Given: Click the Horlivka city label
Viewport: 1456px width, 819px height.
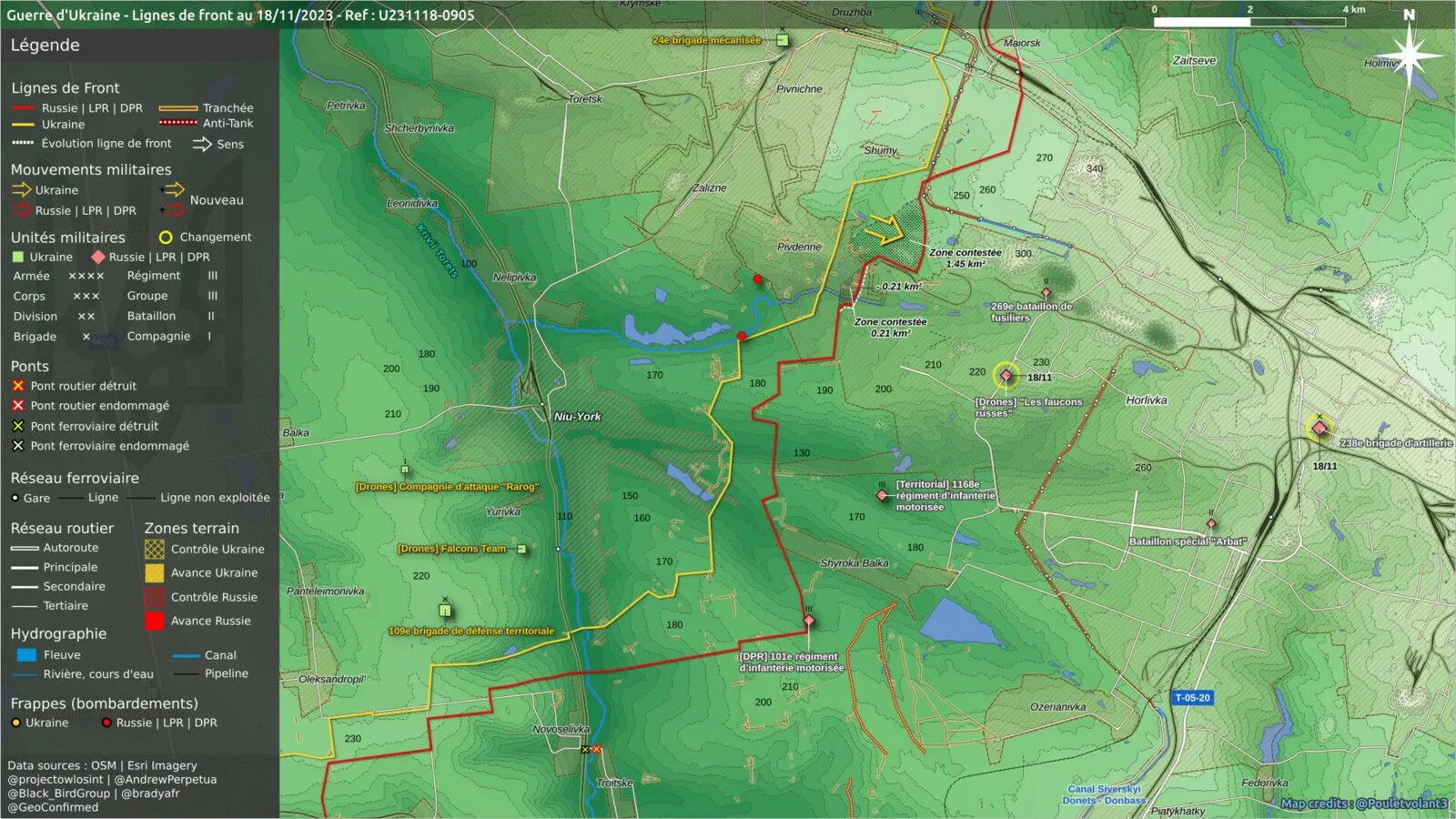Looking at the screenshot, I should click(x=1147, y=400).
